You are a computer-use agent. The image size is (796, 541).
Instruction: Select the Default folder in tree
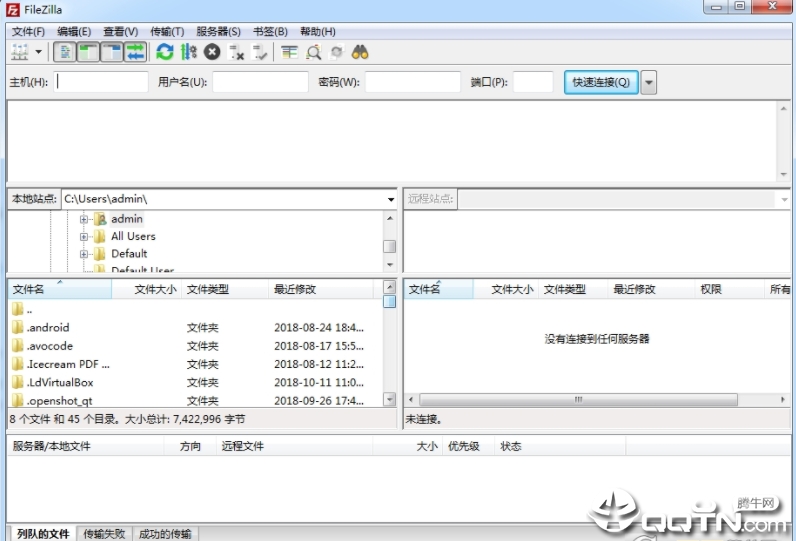pos(129,253)
